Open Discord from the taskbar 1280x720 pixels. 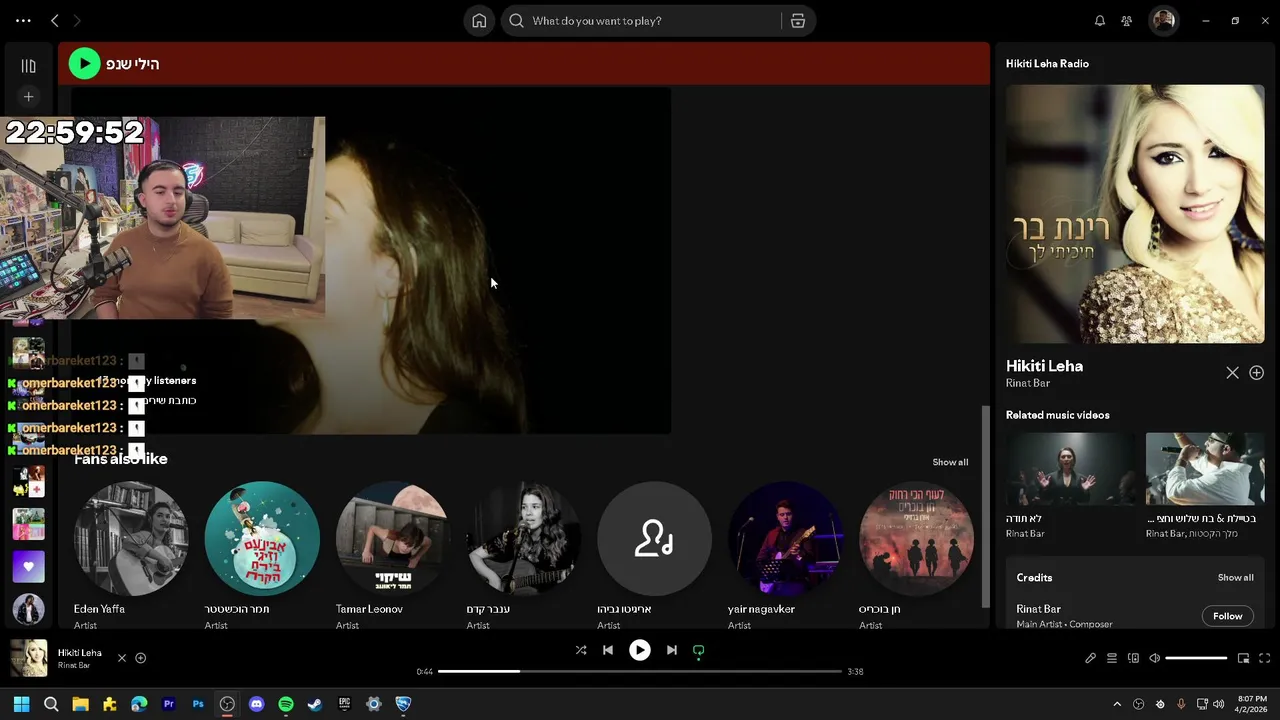tap(257, 704)
